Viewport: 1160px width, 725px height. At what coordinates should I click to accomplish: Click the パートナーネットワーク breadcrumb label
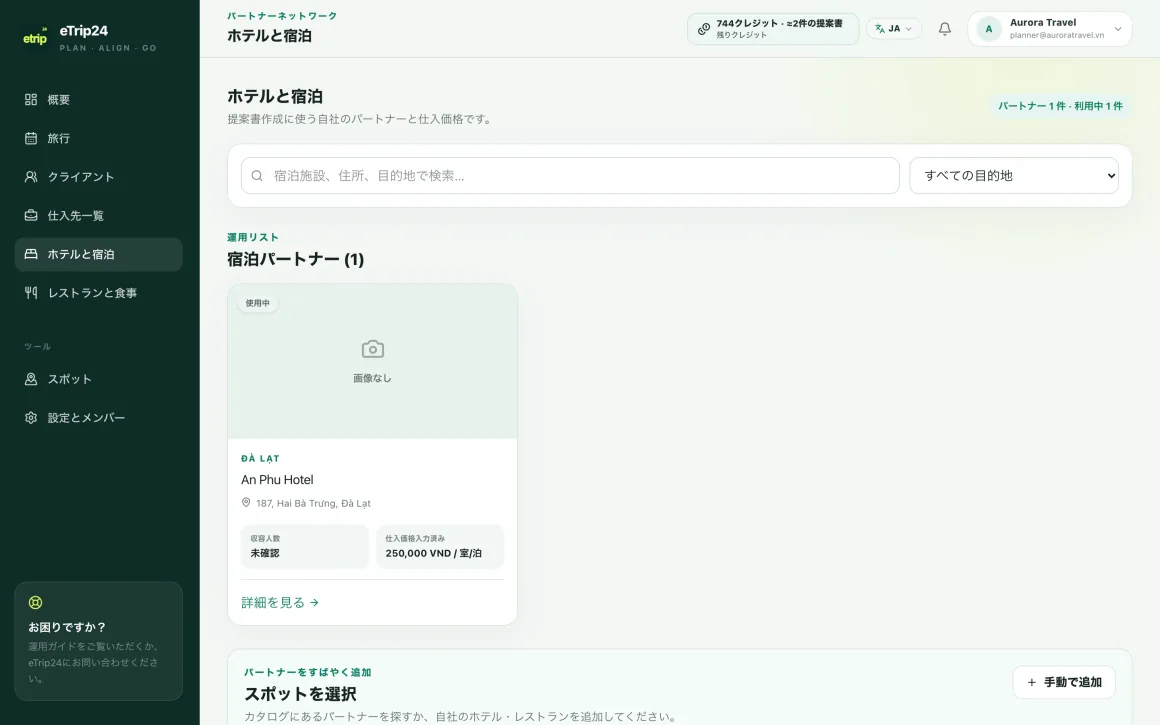282,16
